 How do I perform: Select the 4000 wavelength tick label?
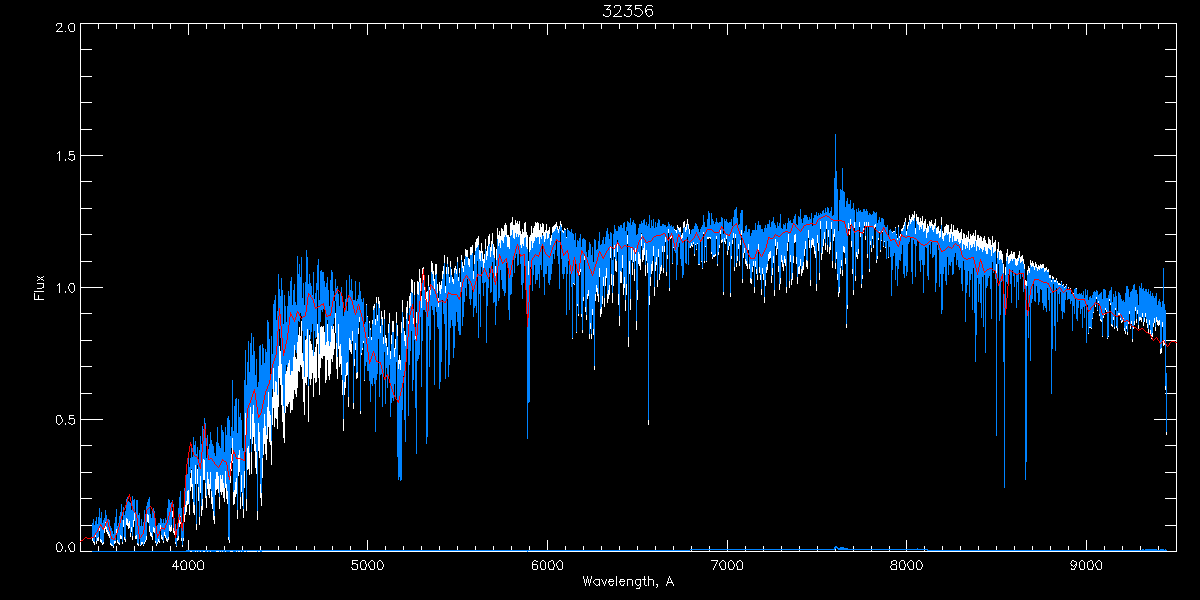tap(187, 564)
